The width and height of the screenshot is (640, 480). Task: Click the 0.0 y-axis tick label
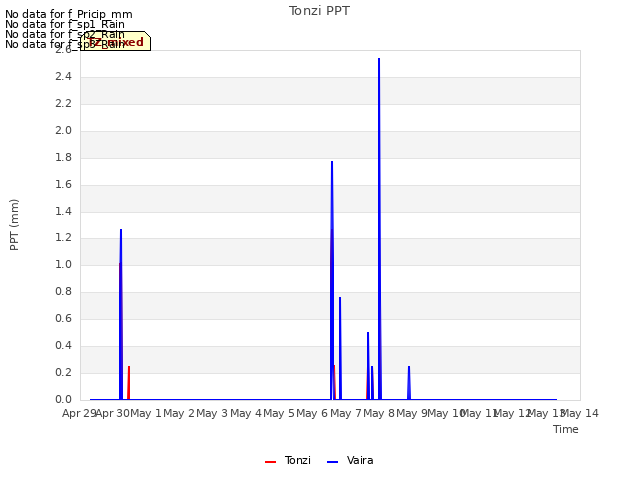(x=63, y=399)
